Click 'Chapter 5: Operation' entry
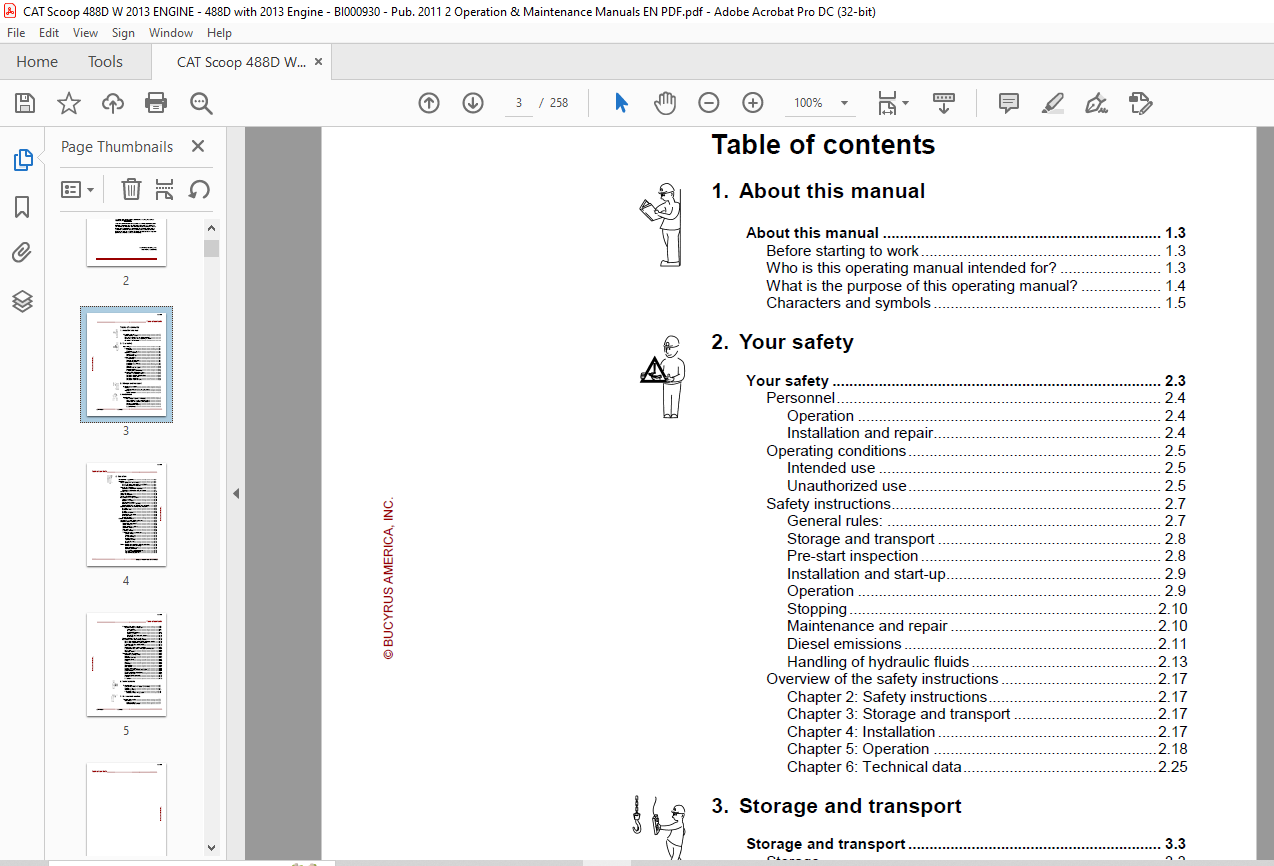The width and height of the screenshot is (1274, 866). click(987, 749)
